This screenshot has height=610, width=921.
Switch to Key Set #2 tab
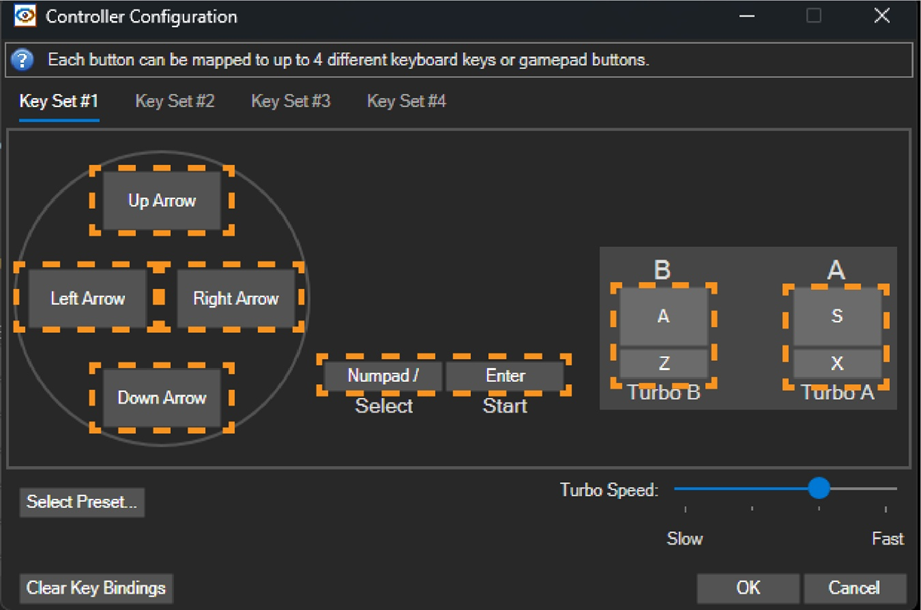click(x=175, y=102)
